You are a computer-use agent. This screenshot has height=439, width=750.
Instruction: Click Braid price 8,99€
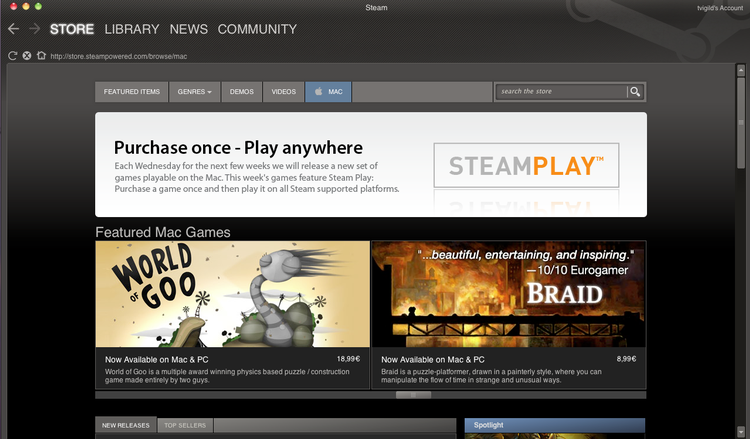[626, 359]
